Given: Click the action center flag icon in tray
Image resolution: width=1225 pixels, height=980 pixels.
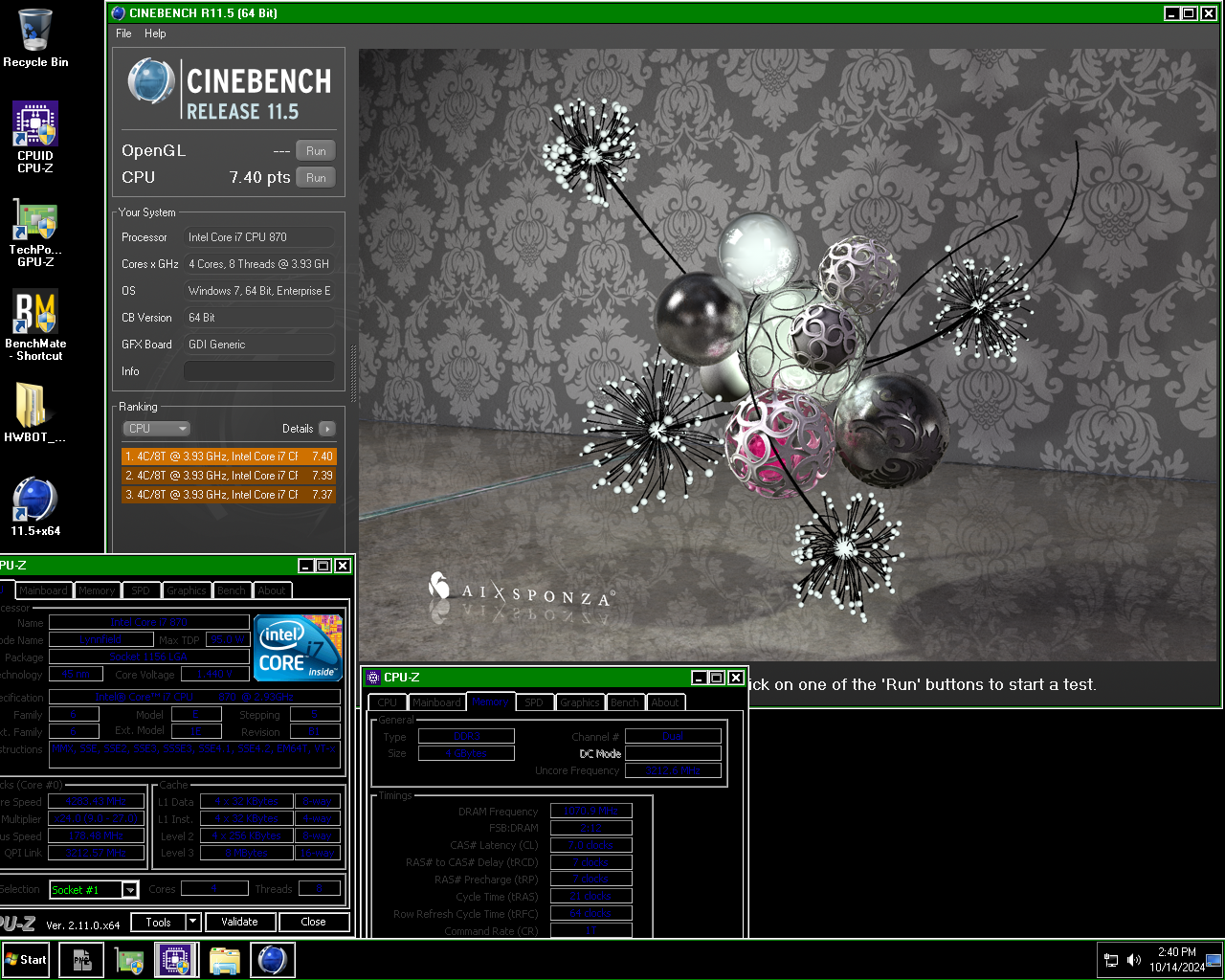Looking at the screenshot, I should click(1214, 960).
